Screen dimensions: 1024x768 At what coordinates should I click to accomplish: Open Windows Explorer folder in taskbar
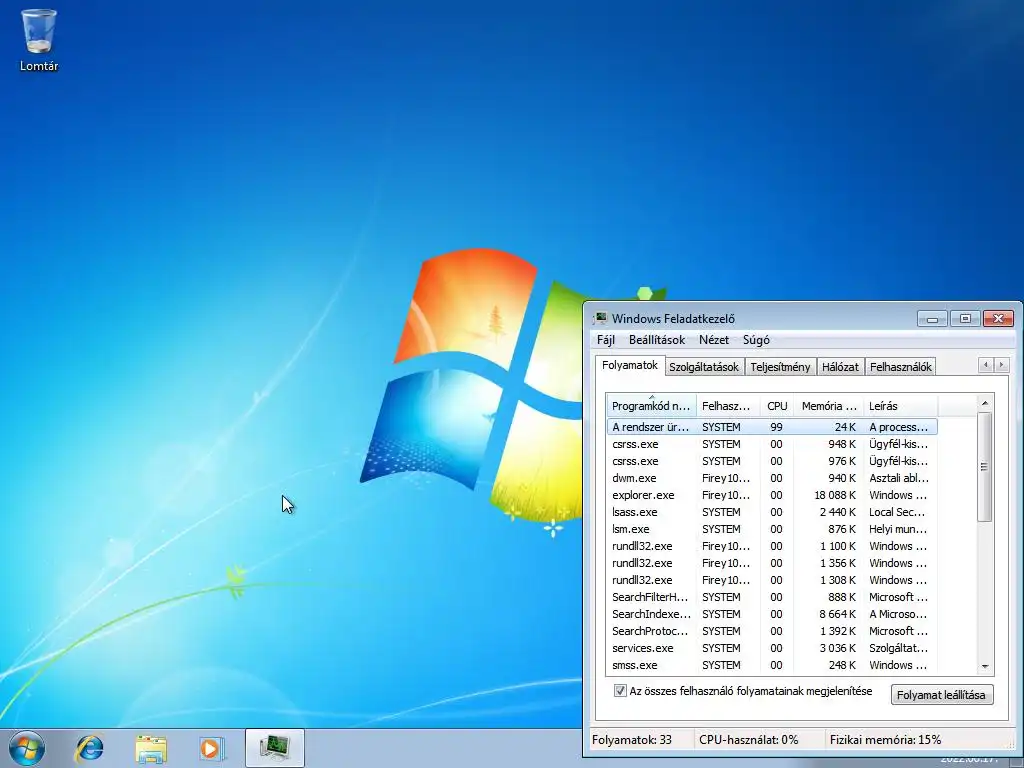[151, 748]
